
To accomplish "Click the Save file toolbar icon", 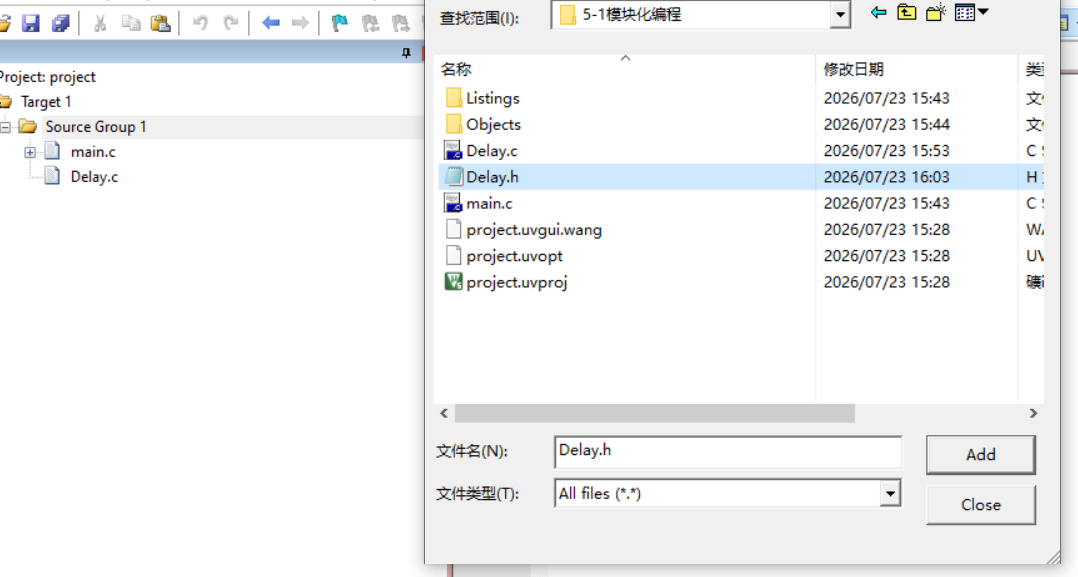I will point(31,23).
